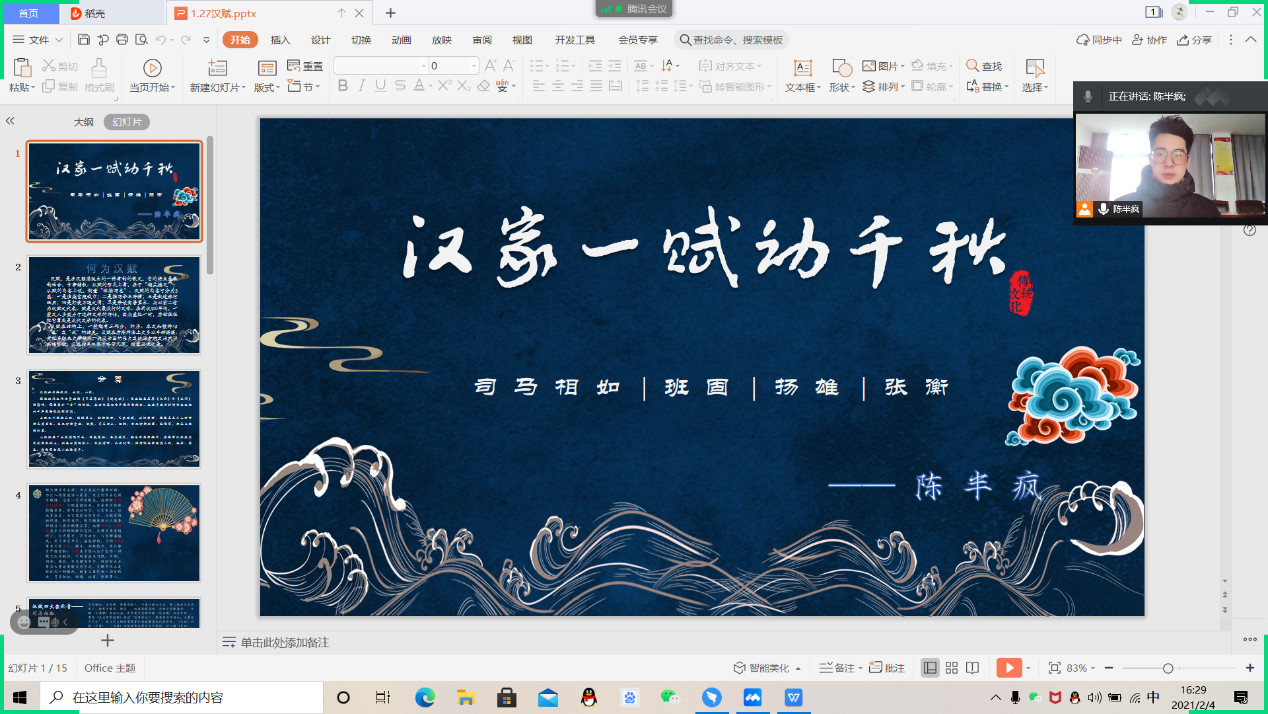This screenshot has width=1268, height=714.
Task: Click the New Slide (新建幻灯片) icon
Action: point(217,68)
